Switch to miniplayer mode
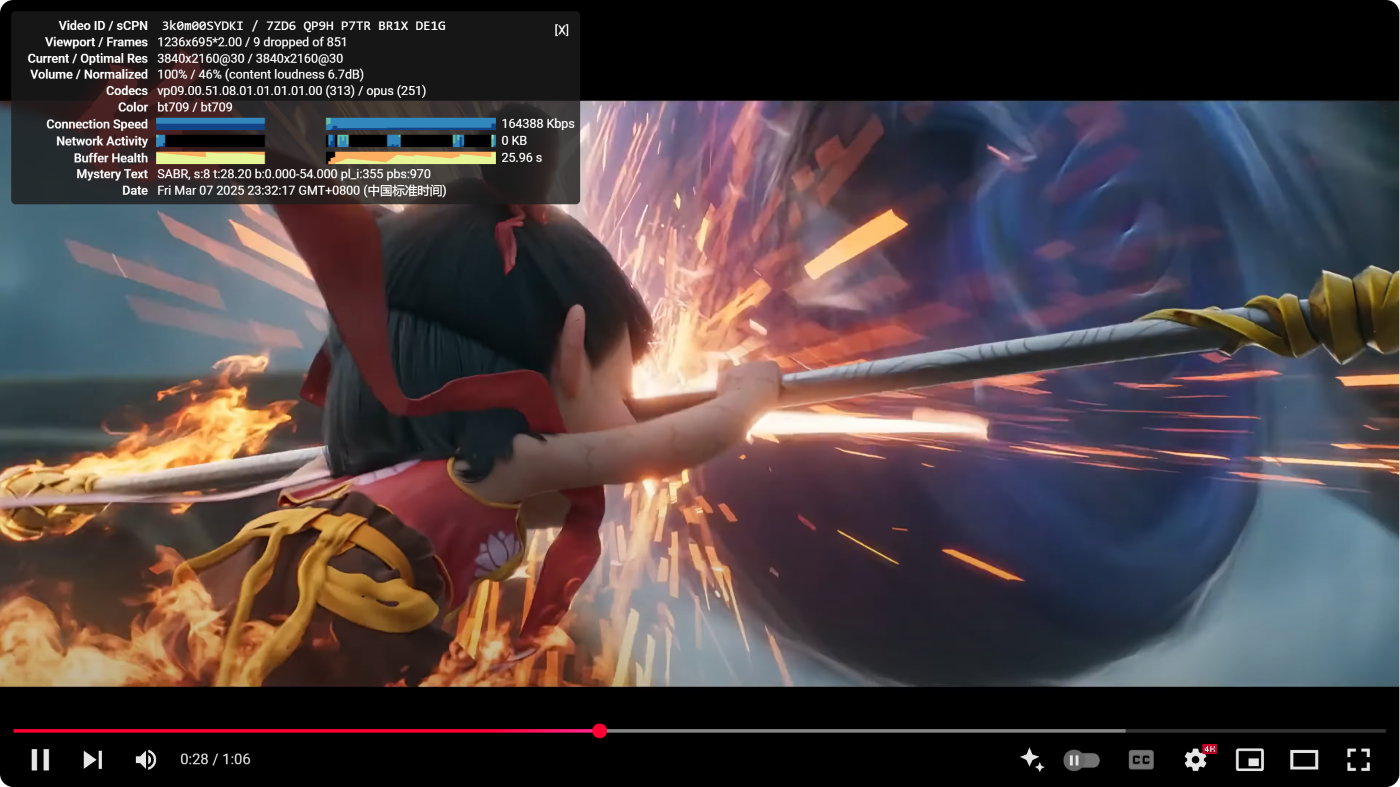1400x787 pixels. [1250, 760]
